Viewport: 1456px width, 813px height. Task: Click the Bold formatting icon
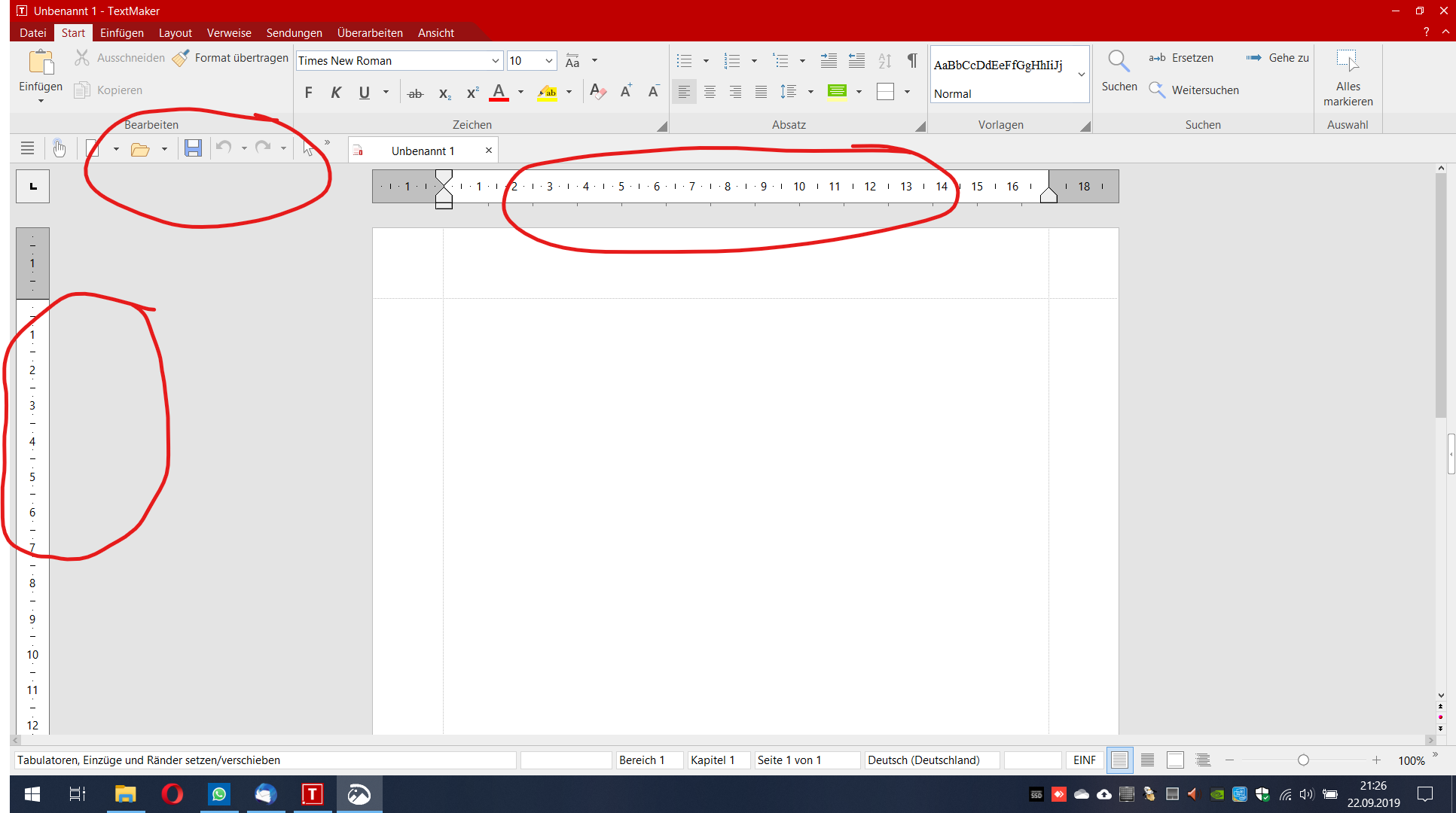coord(310,92)
